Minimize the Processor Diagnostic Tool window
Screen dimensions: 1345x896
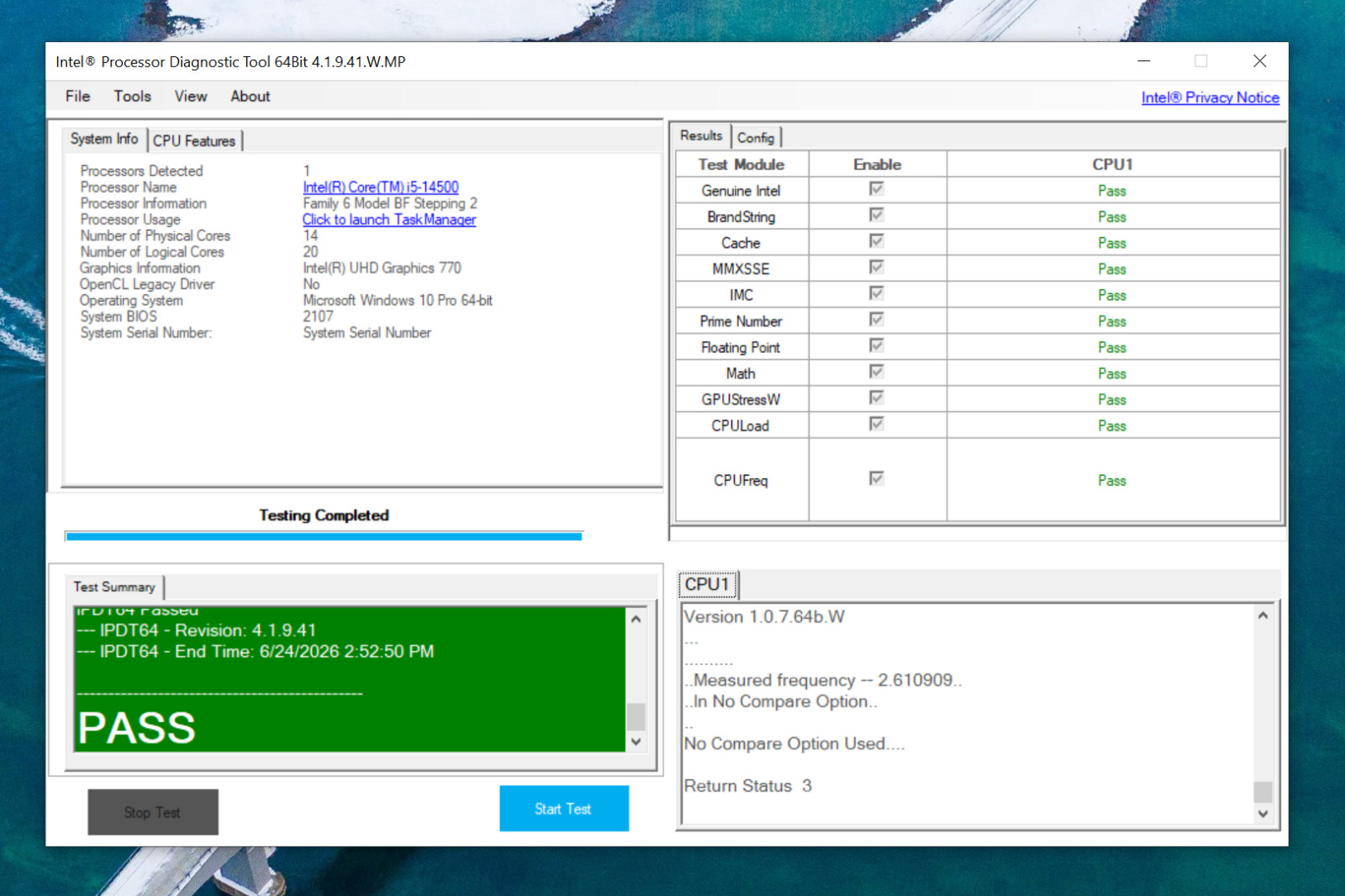click(1144, 61)
